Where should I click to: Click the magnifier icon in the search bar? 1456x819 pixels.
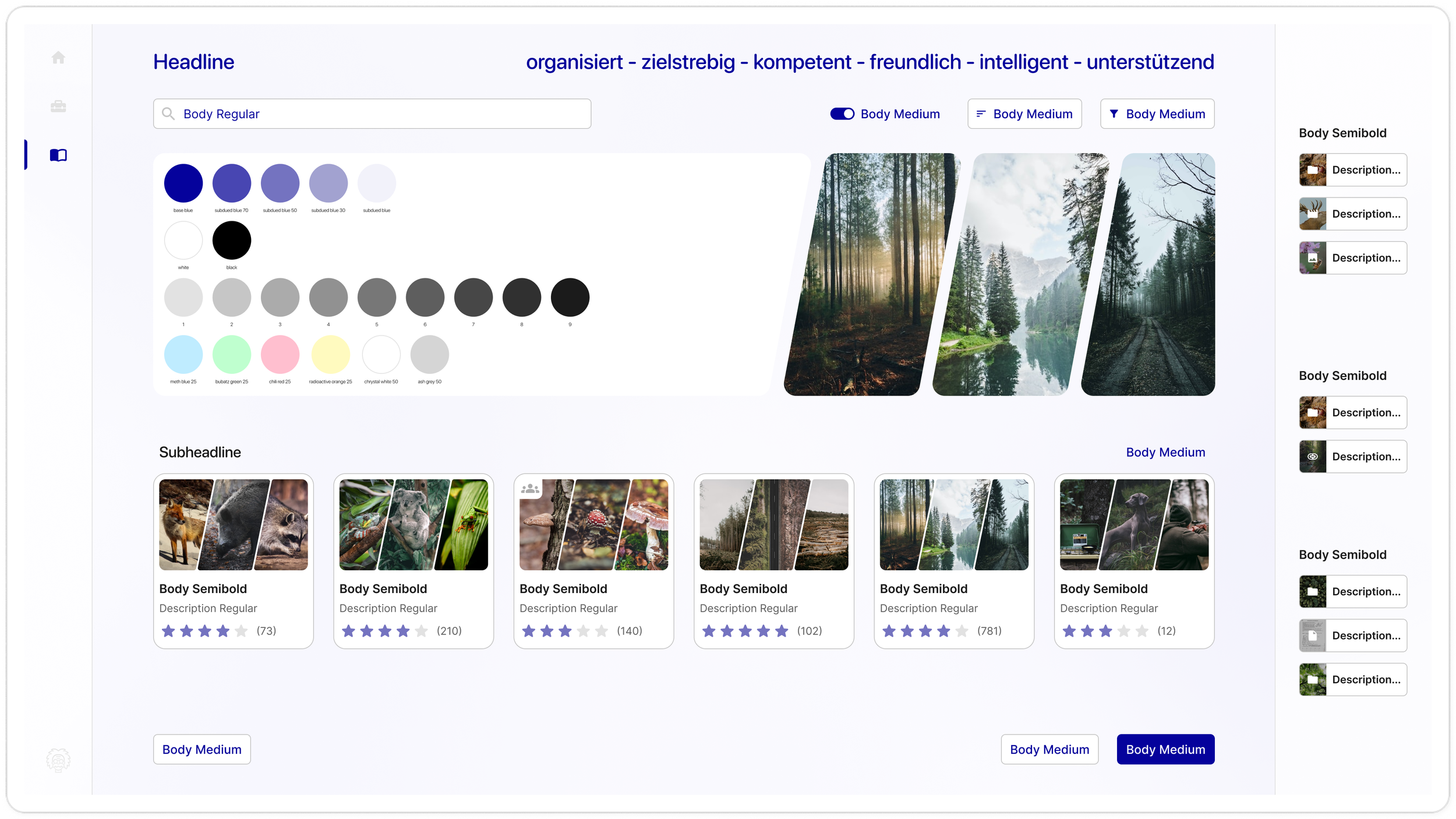(169, 114)
